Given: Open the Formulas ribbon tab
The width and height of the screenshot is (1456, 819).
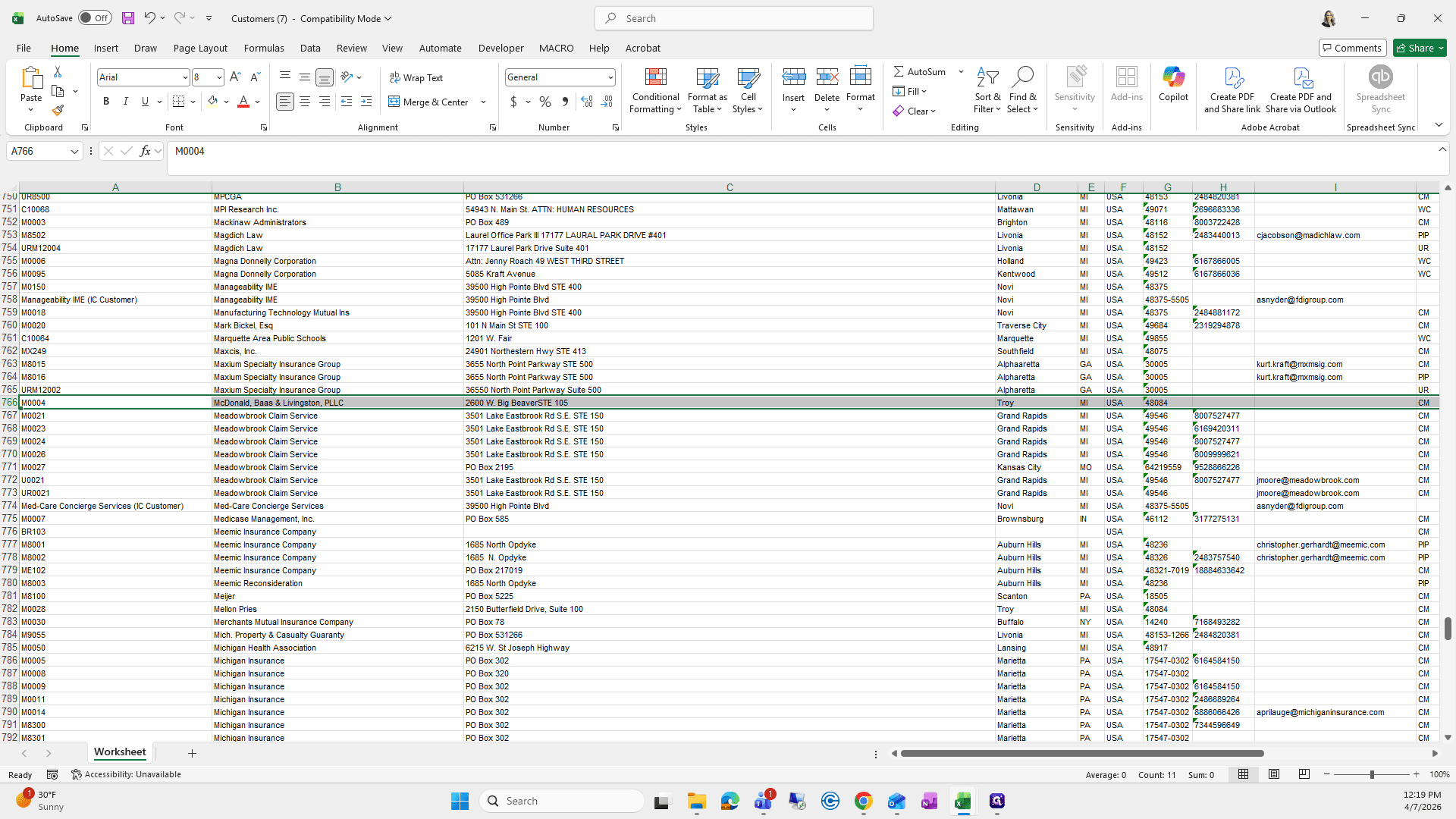Looking at the screenshot, I should [264, 48].
